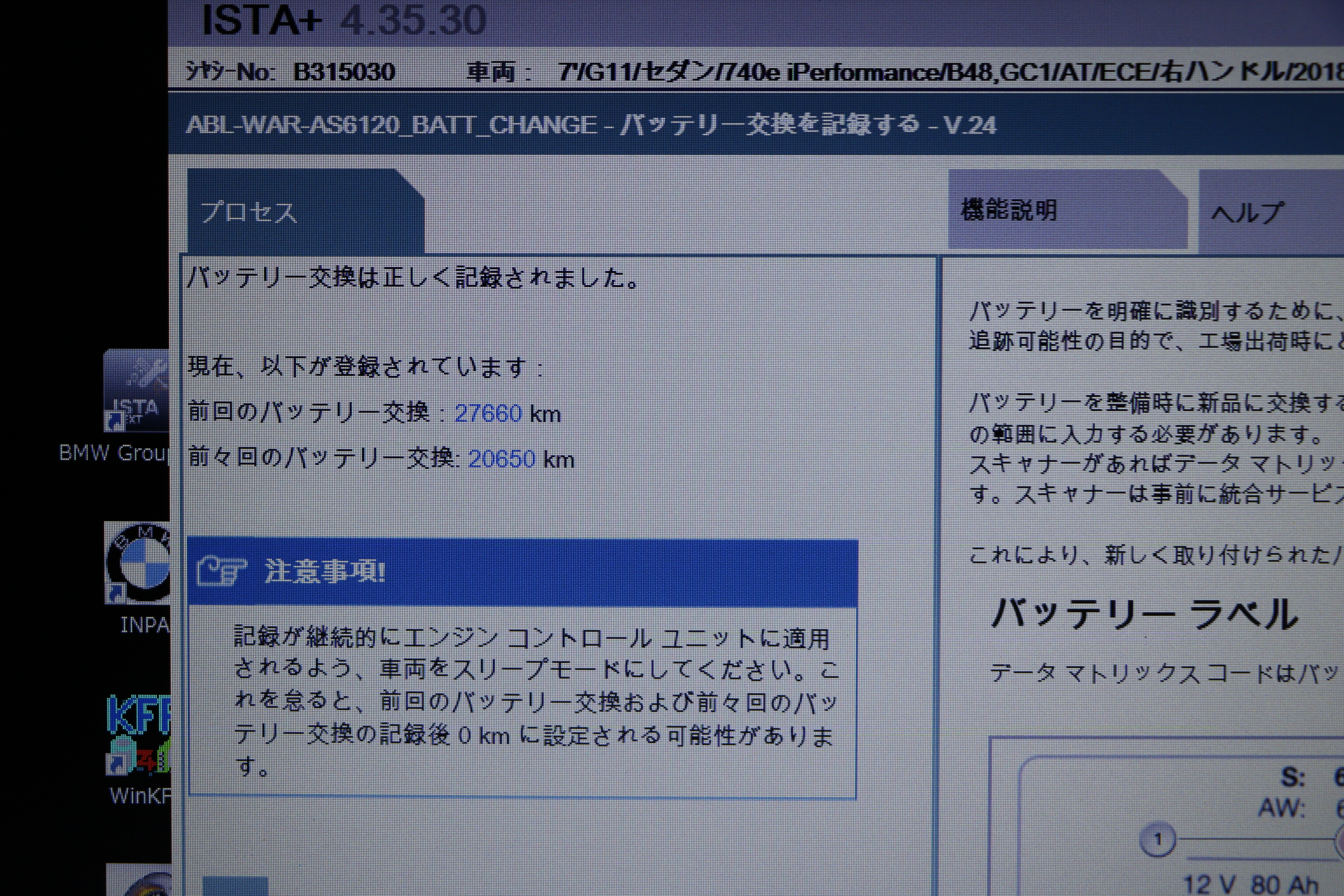Select the ヘルプ tab
The image size is (1344, 896).
[x=1271, y=212]
